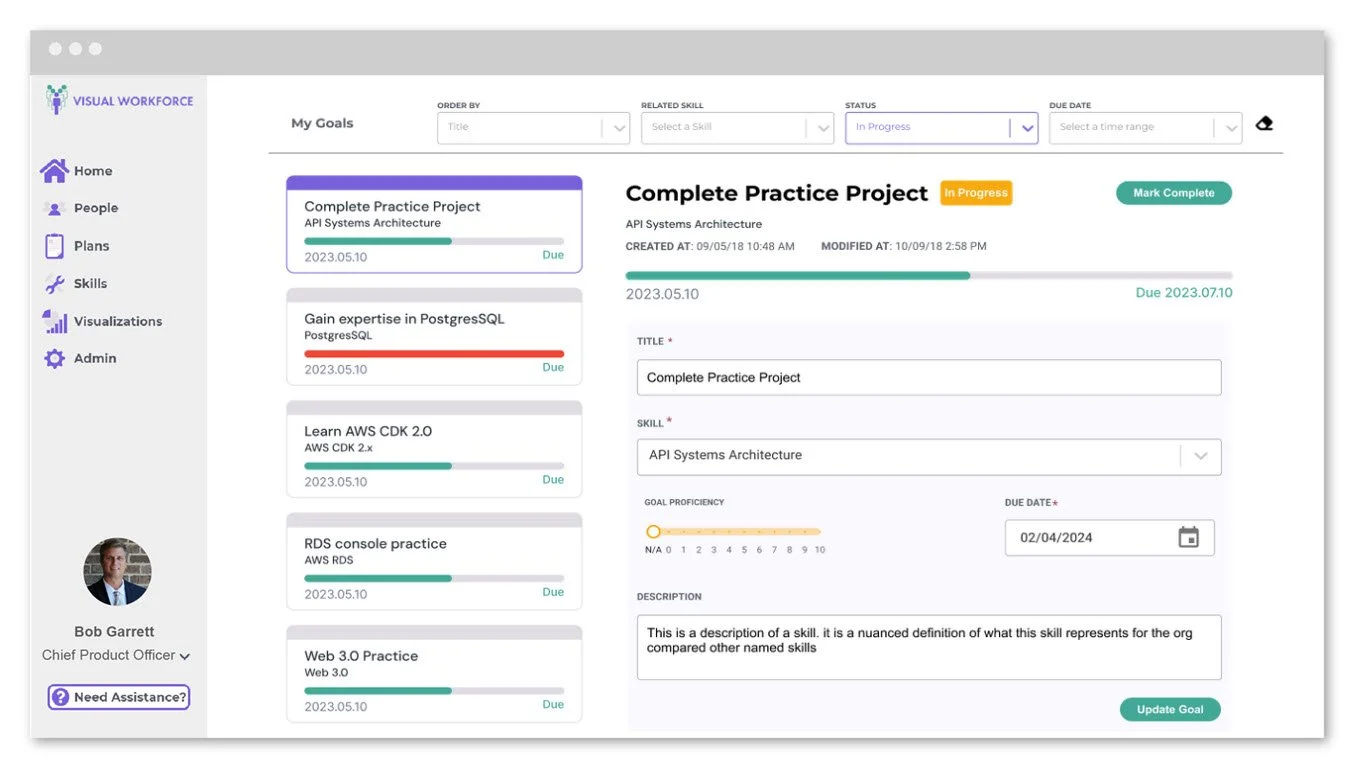
Task: Expand the Chief Product Officer role chevron
Action: (x=184, y=655)
